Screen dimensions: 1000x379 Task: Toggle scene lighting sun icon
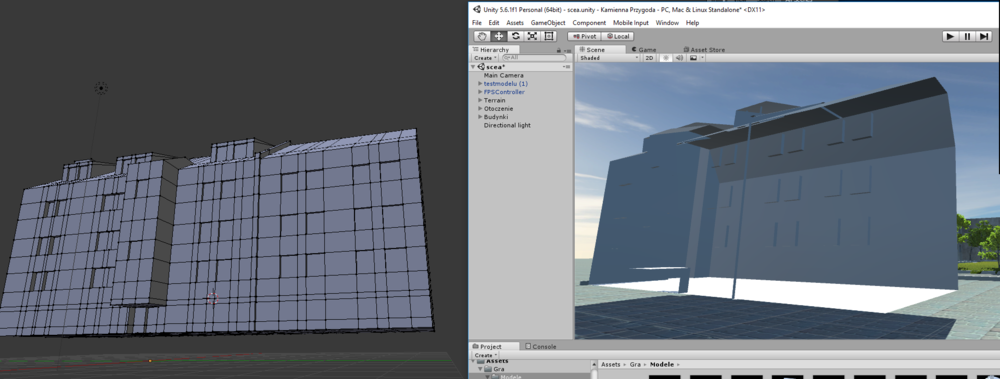(x=665, y=57)
